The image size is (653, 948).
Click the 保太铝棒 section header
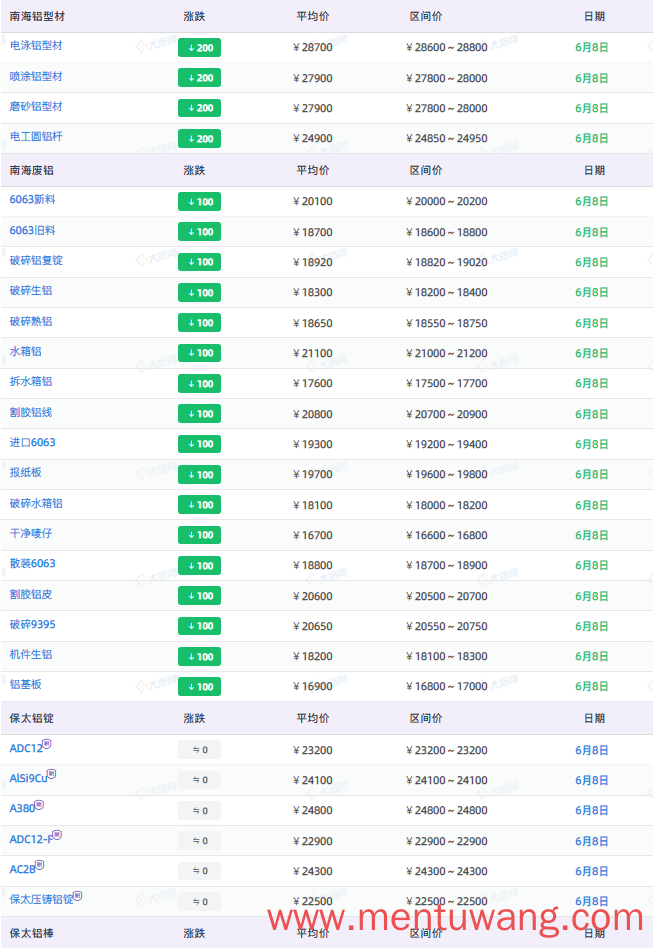pos(31,933)
